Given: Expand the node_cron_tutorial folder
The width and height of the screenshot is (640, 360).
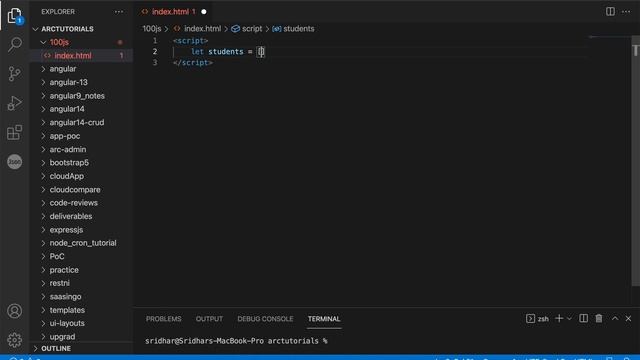Looking at the screenshot, I should coord(83,243).
